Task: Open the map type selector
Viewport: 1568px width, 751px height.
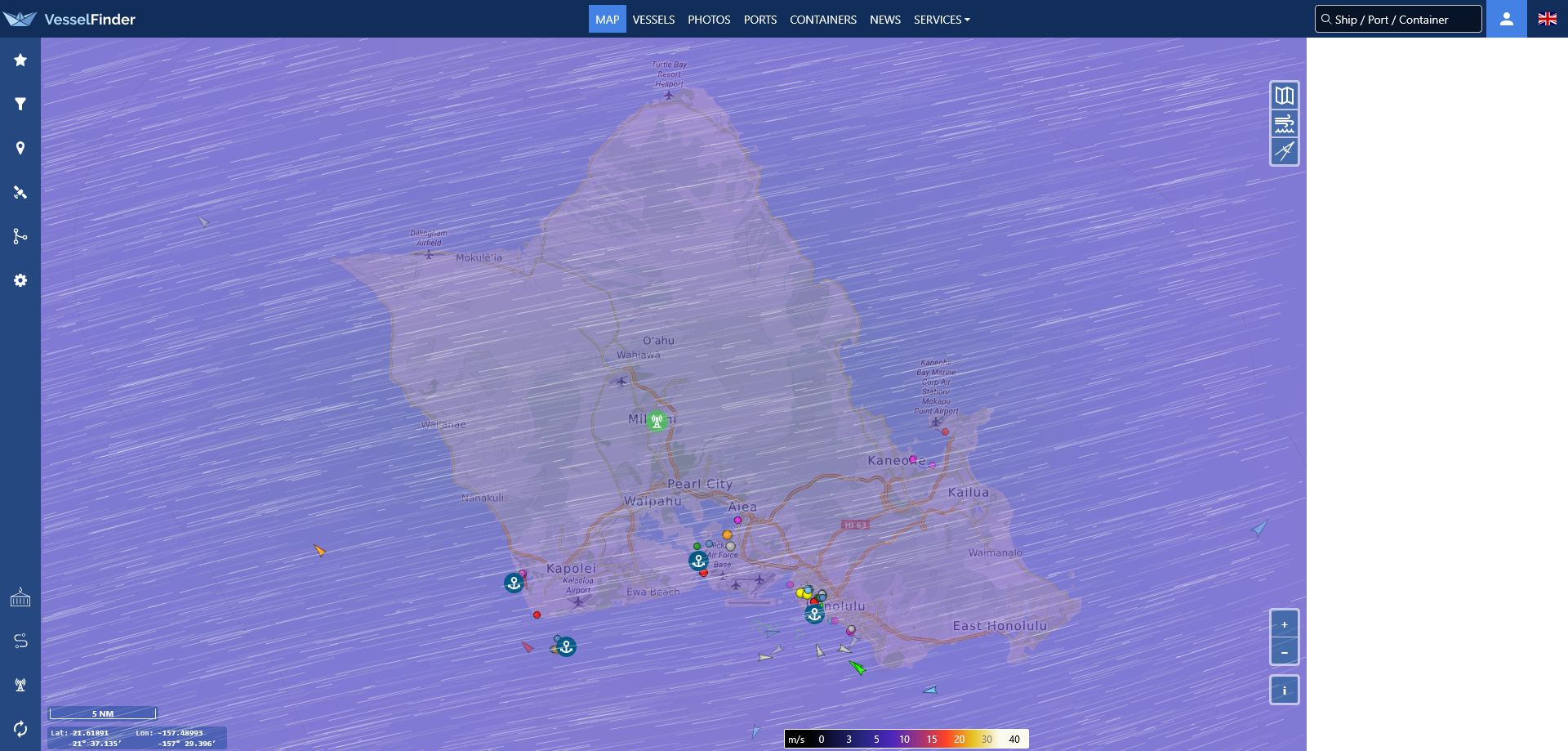Action: pyautogui.click(x=1285, y=96)
